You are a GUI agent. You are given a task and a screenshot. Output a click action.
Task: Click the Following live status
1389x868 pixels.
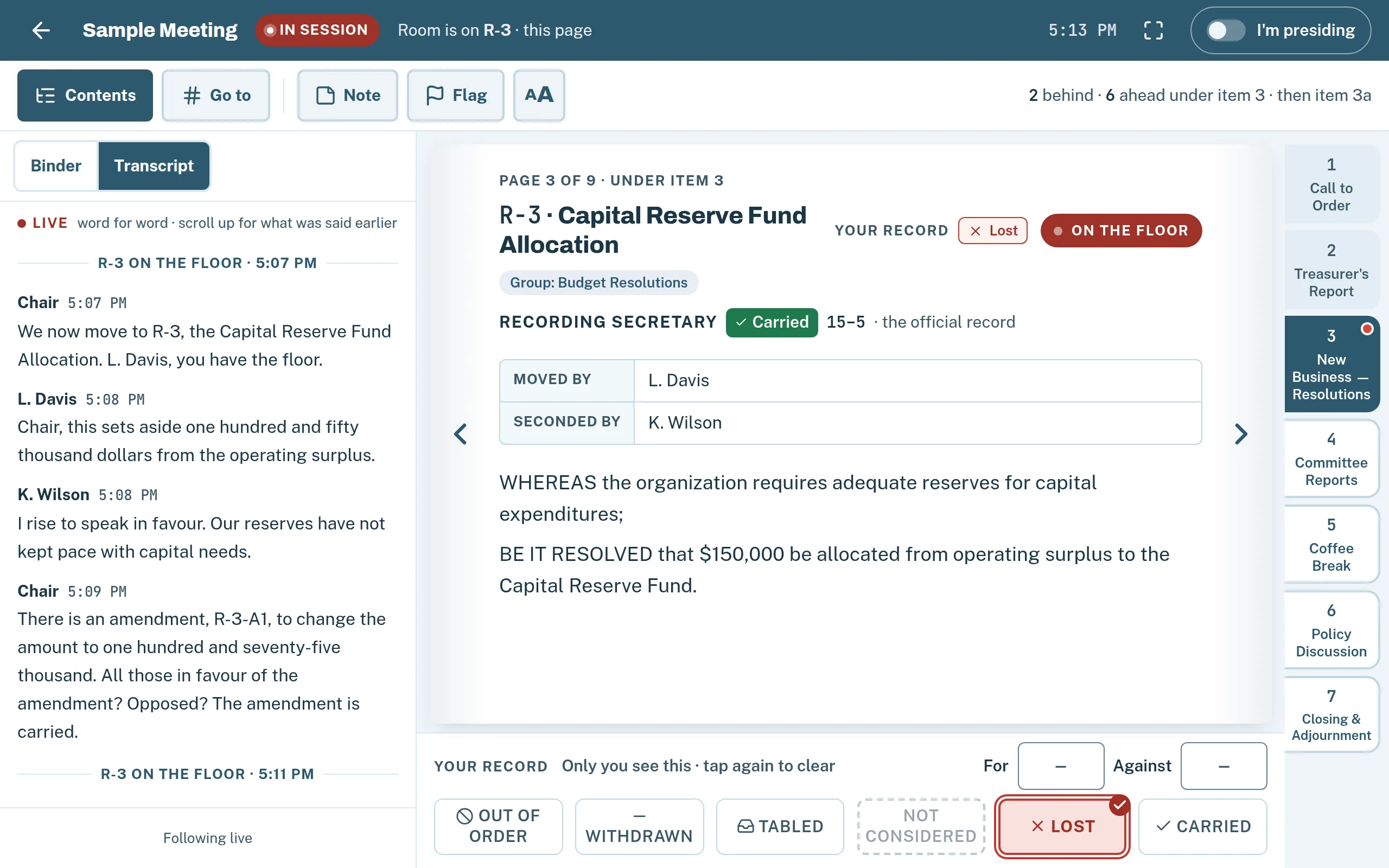click(207, 838)
